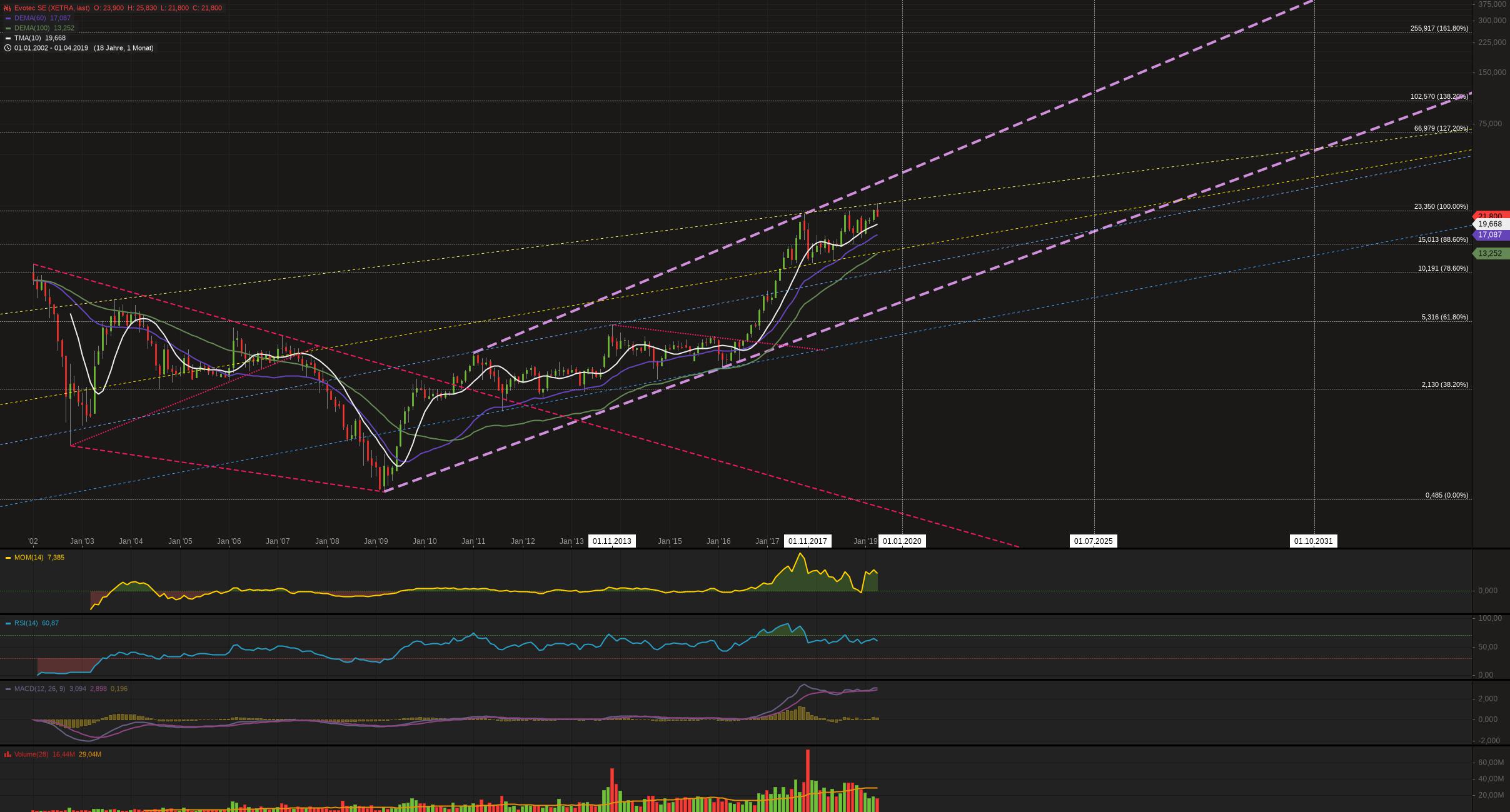Click the yellow MOM(14) legend marker
This screenshot has width=1510, height=812.
pos(8,558)
